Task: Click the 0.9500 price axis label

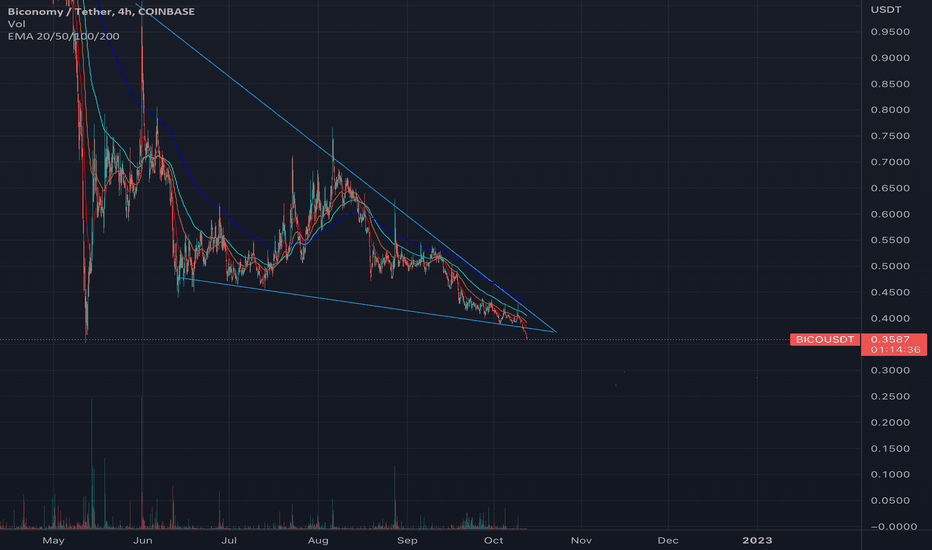Action: 890,32
